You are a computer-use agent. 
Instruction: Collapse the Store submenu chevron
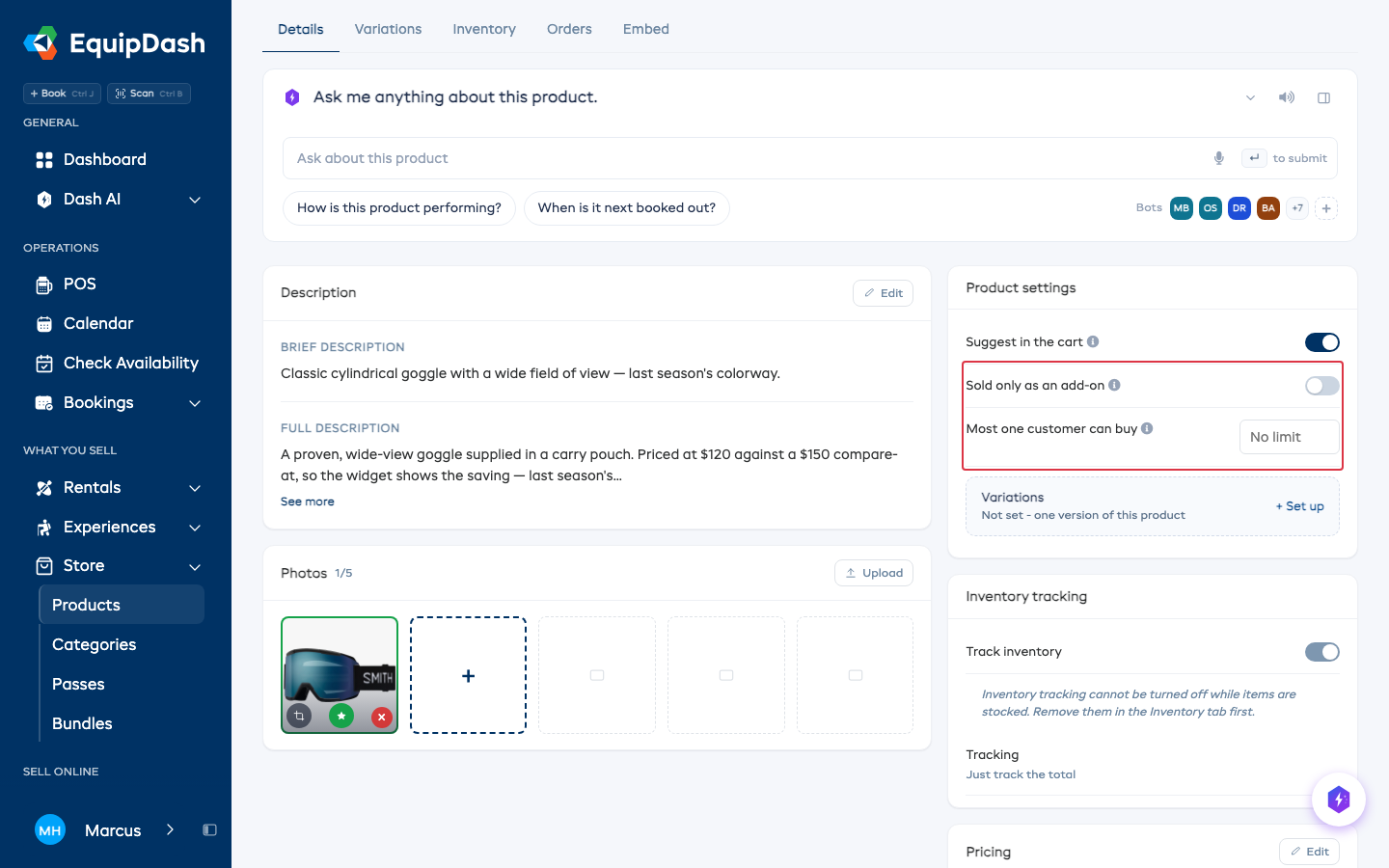pos(195,567)
